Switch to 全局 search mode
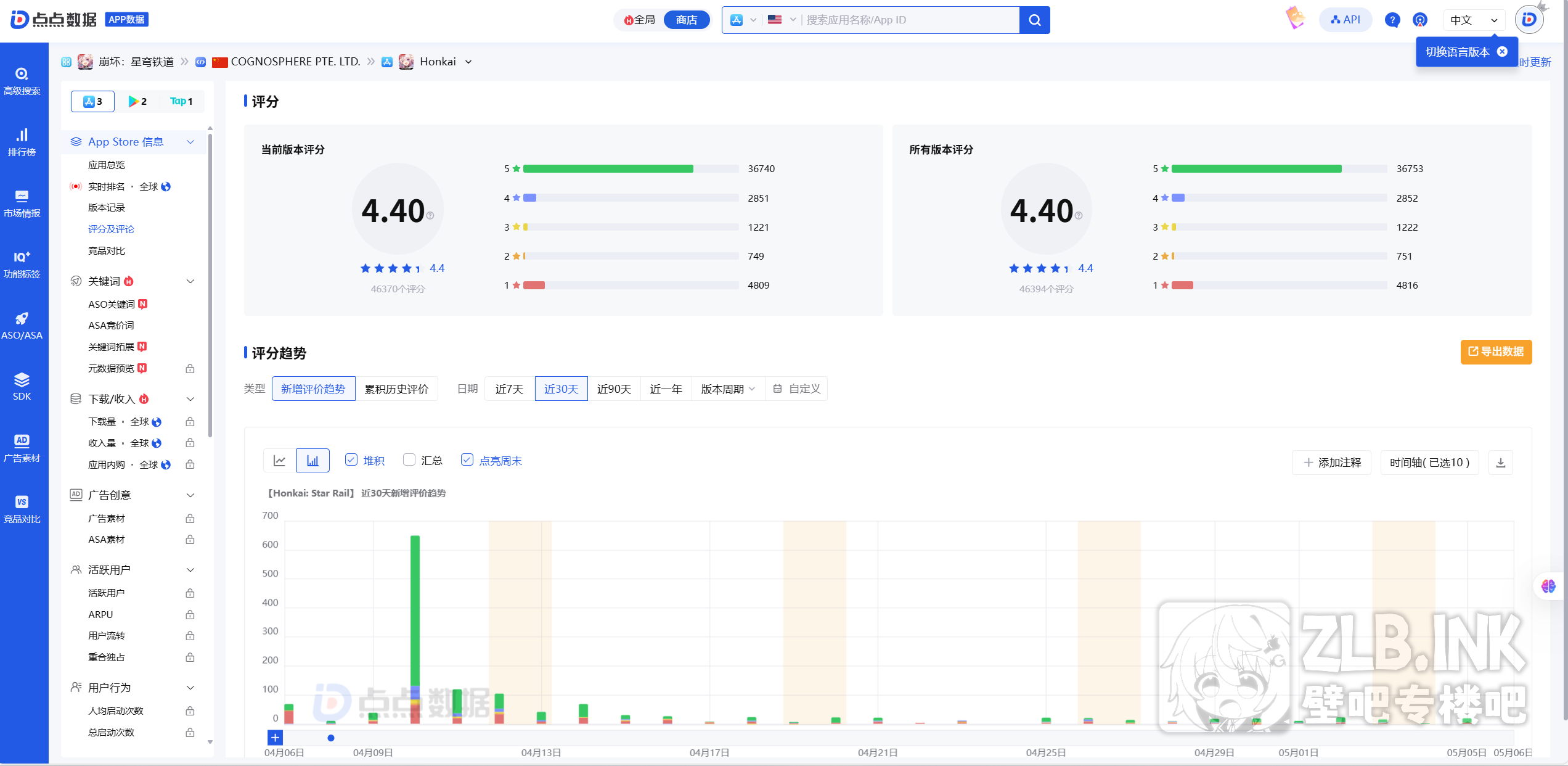Image resolution: width=1568 pixels, height=766 pixels. click(x=639, y=20)
